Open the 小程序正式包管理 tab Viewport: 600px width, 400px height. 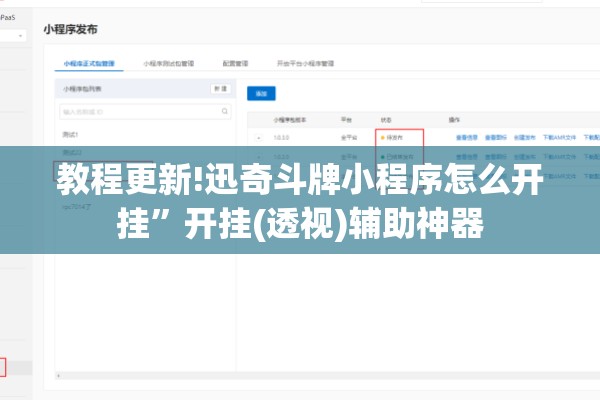pos(89,64)
